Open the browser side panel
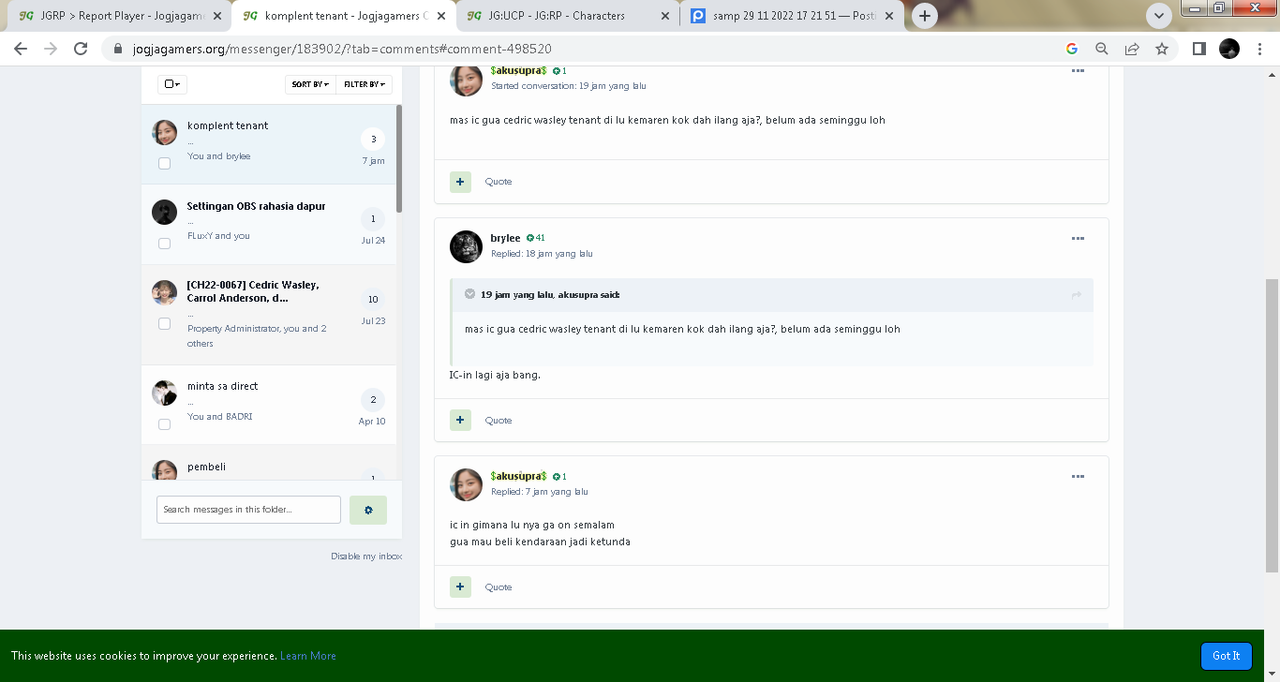The image size is (1280, 682). [1199, 48]
